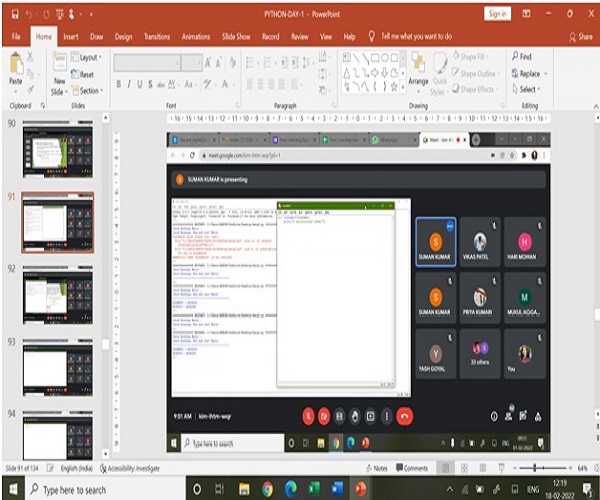Open File Explorer from Windows taskbar

coord(244,489)
